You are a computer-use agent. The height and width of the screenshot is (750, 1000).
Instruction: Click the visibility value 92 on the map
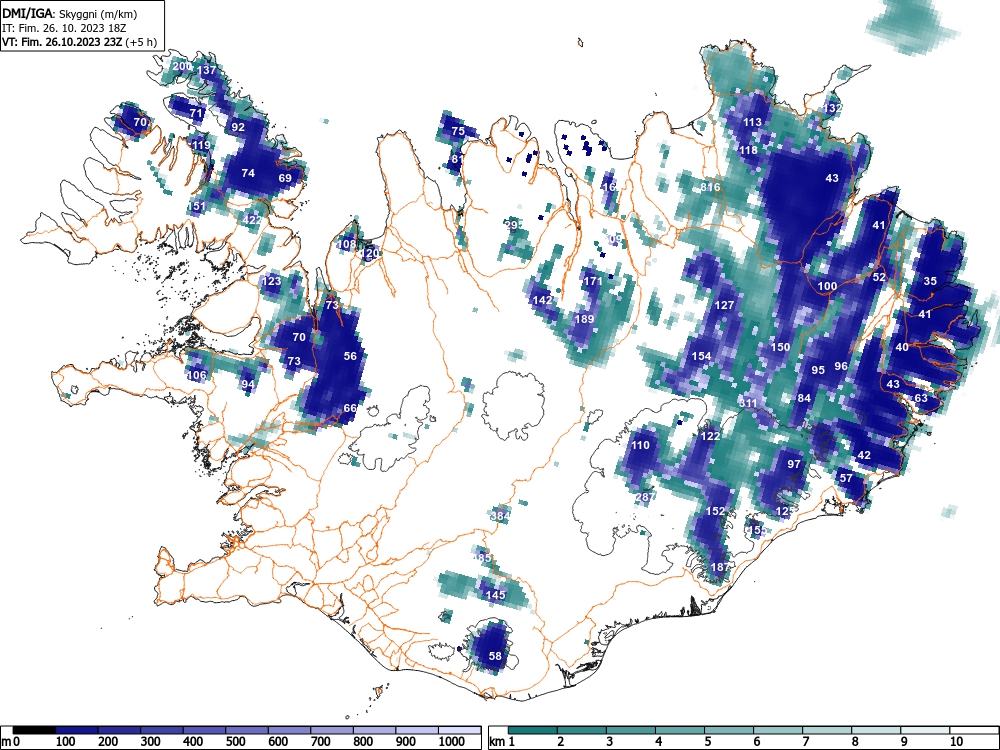click(x=238, y=127)
